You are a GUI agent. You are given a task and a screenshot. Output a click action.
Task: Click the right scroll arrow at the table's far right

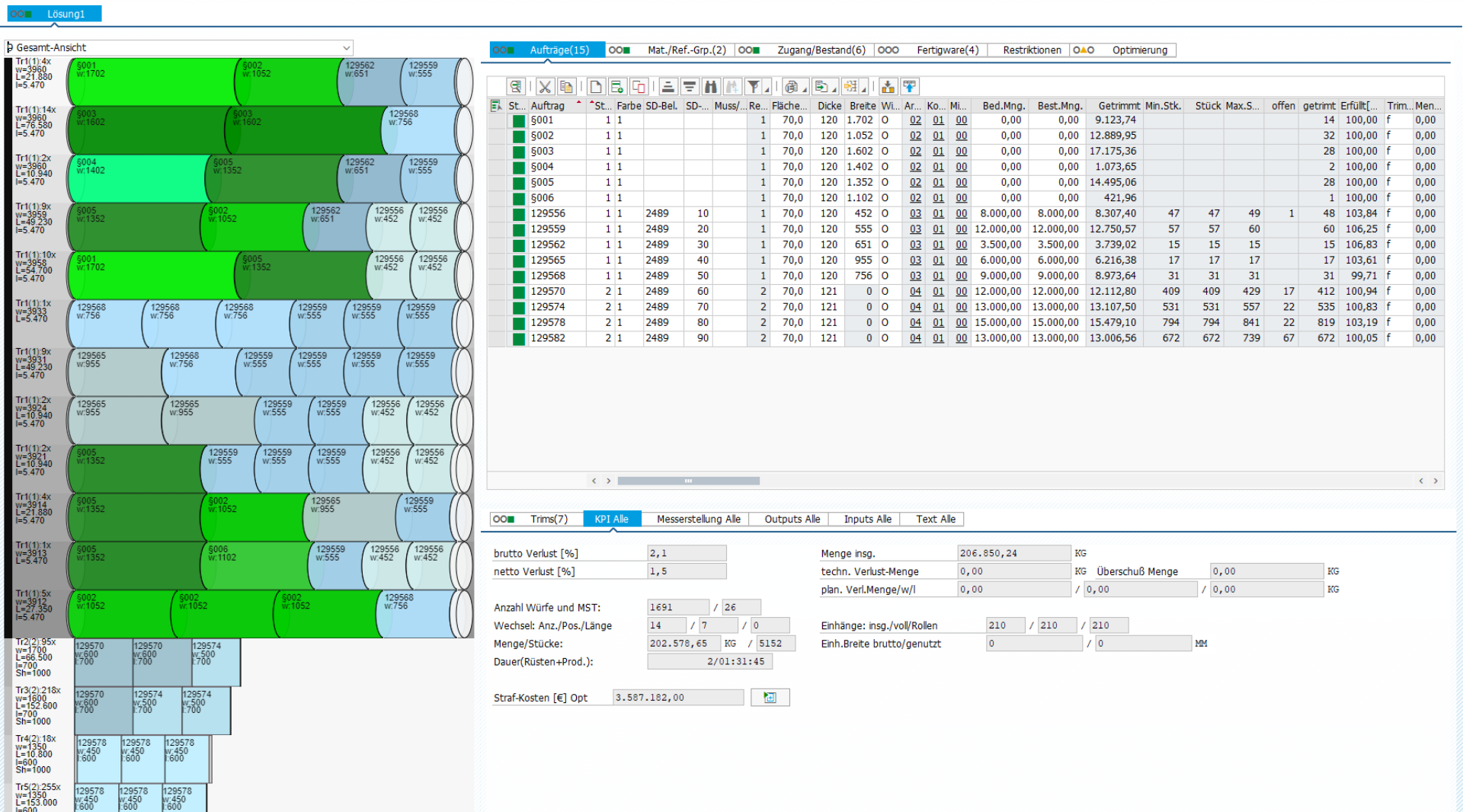1436,481
